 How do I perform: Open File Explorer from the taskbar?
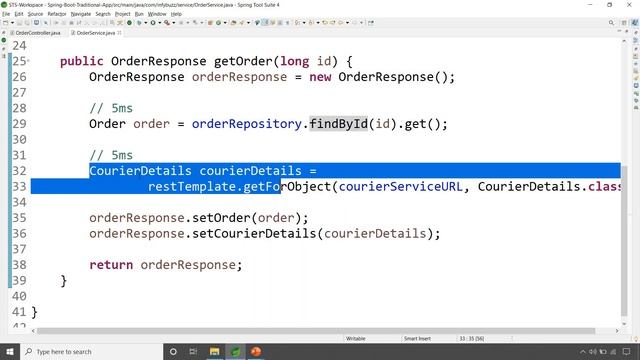pos(214,351)
